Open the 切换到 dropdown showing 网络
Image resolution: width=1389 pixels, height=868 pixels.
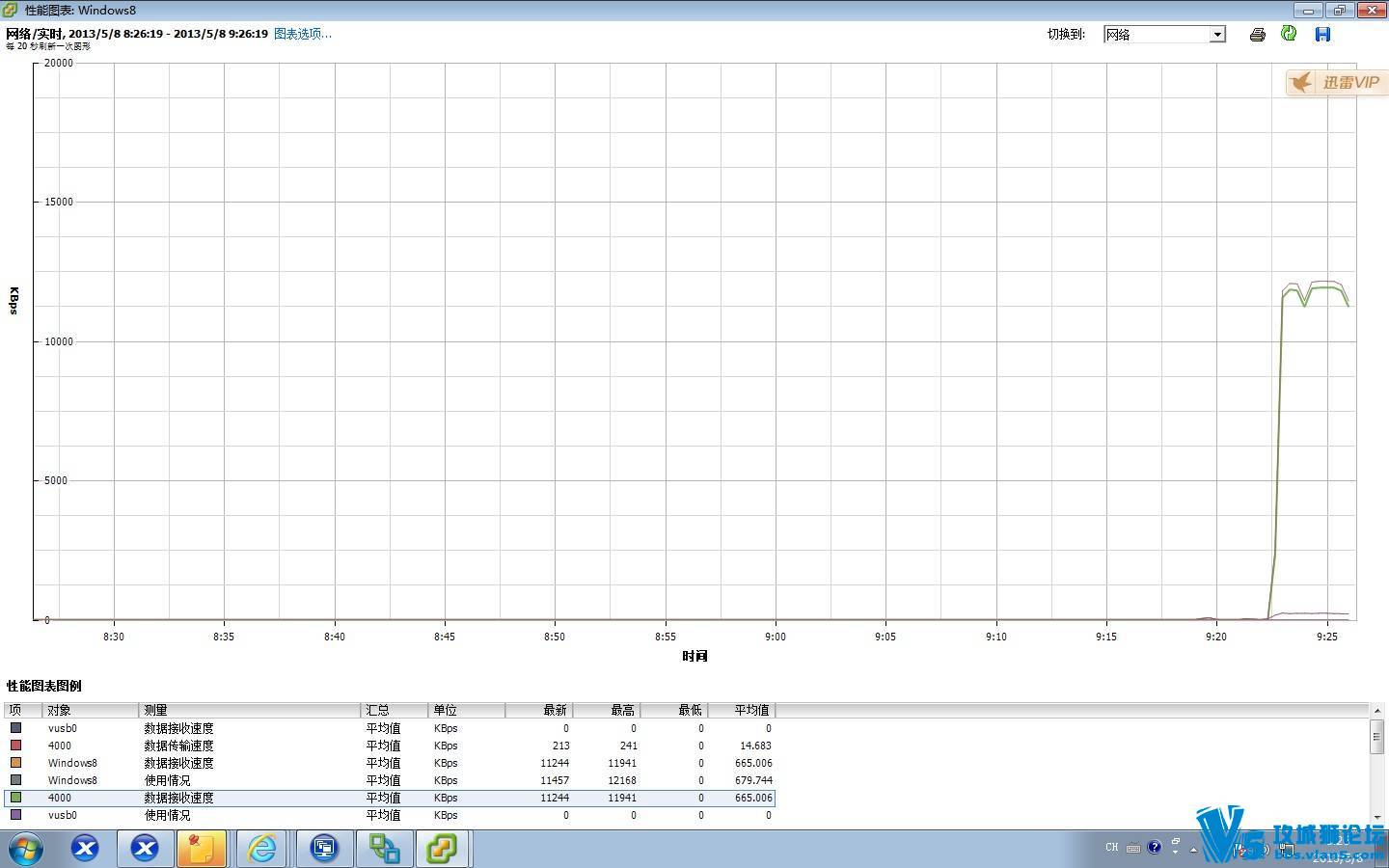tap(1164, 35)
